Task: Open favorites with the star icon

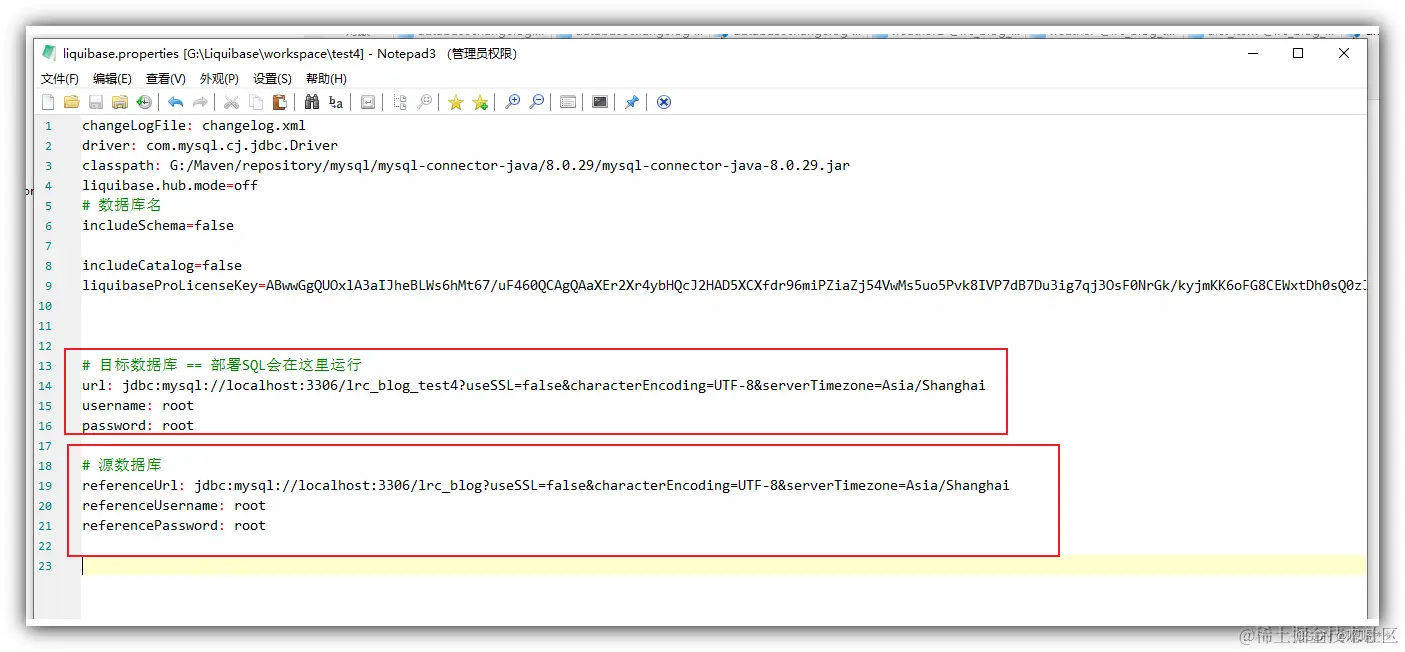Action: 455,102
